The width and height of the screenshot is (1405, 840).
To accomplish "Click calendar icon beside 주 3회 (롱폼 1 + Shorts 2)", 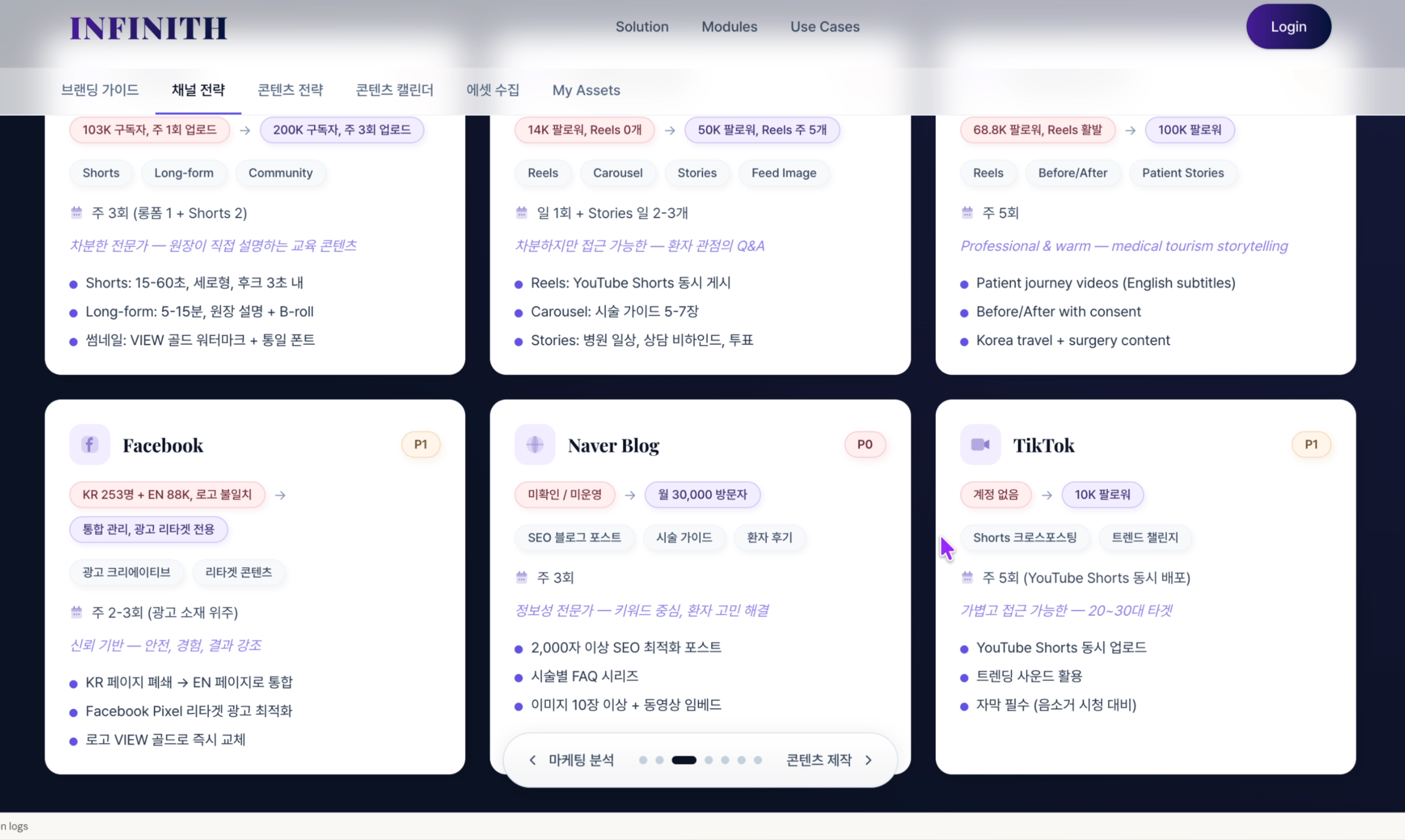I will [76, 212].
